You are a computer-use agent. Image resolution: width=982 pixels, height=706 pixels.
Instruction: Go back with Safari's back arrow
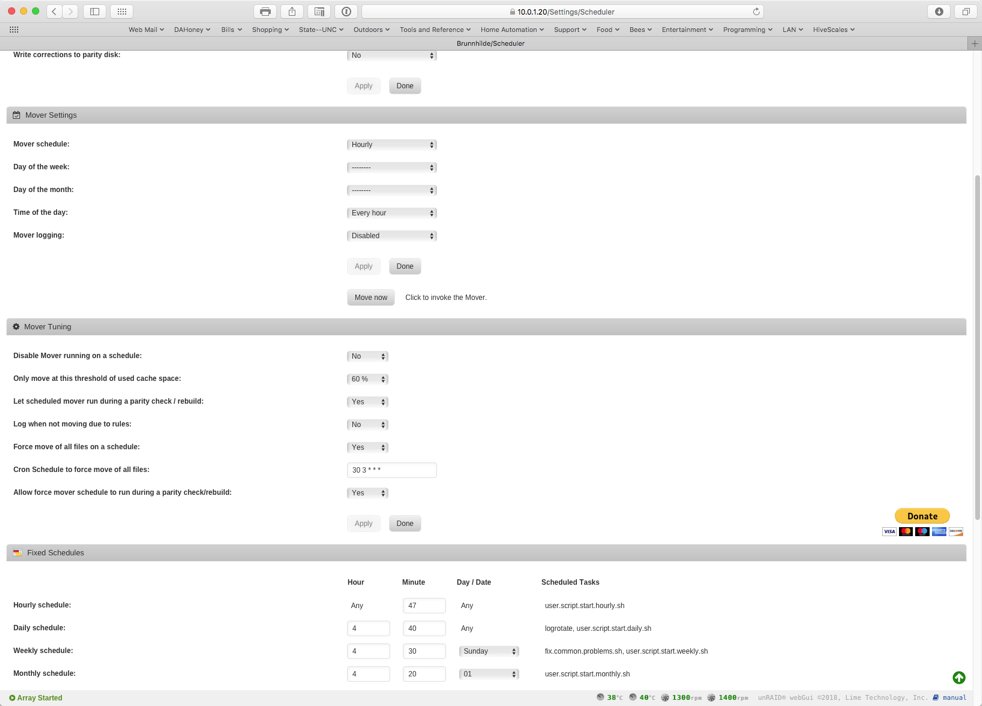54,11
